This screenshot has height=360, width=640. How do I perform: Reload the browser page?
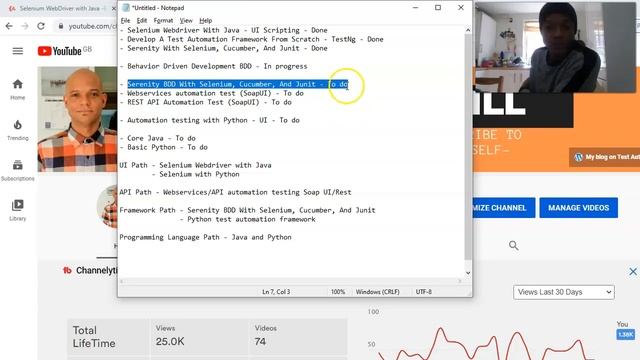tap(41, 26)
